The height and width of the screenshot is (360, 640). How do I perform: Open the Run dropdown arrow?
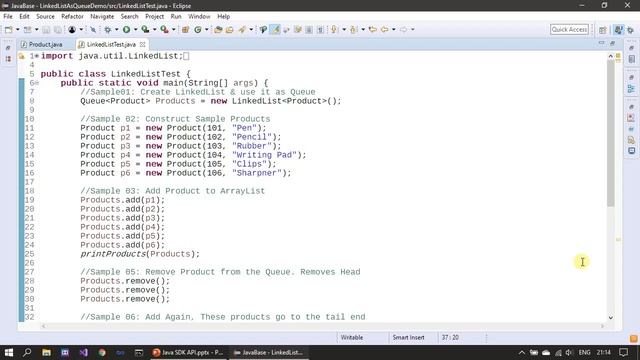[136, 29]
